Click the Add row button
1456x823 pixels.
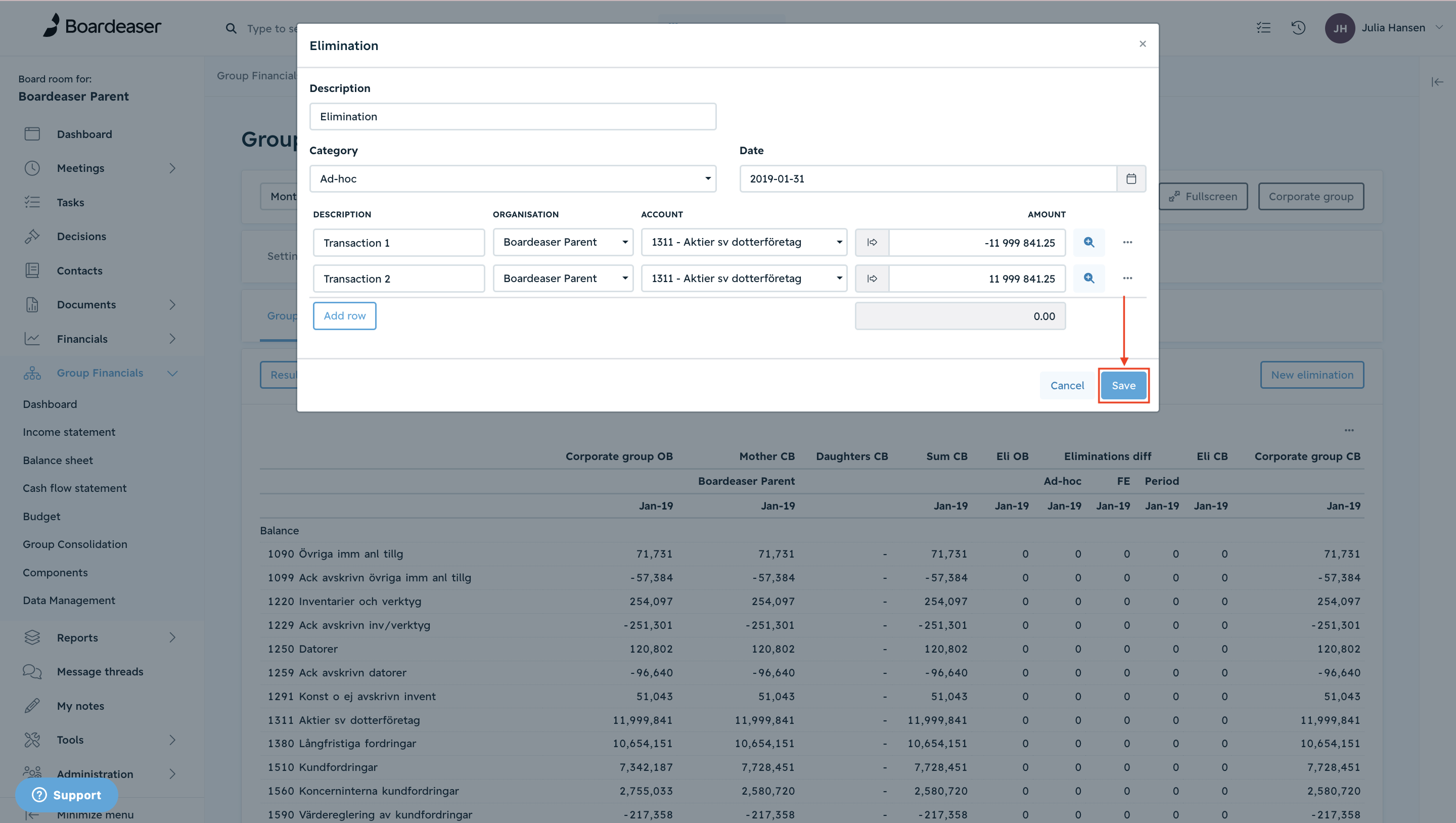(x=344, y=316)
